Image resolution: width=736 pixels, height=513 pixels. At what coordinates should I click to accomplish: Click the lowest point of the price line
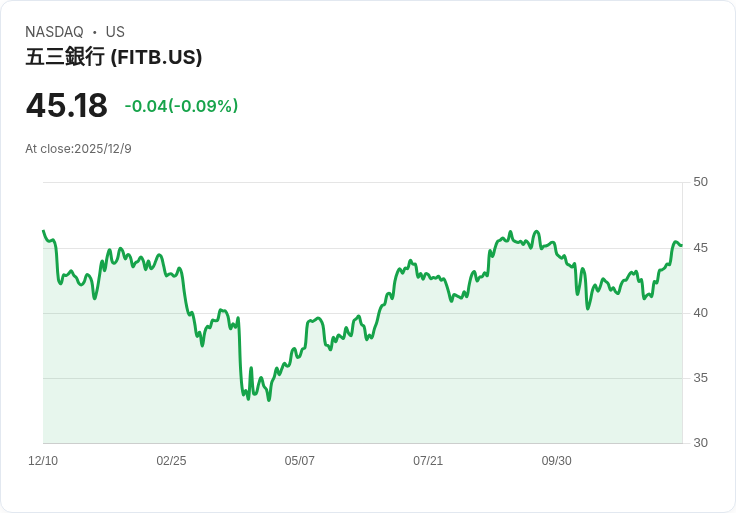(x=269, y=400)
